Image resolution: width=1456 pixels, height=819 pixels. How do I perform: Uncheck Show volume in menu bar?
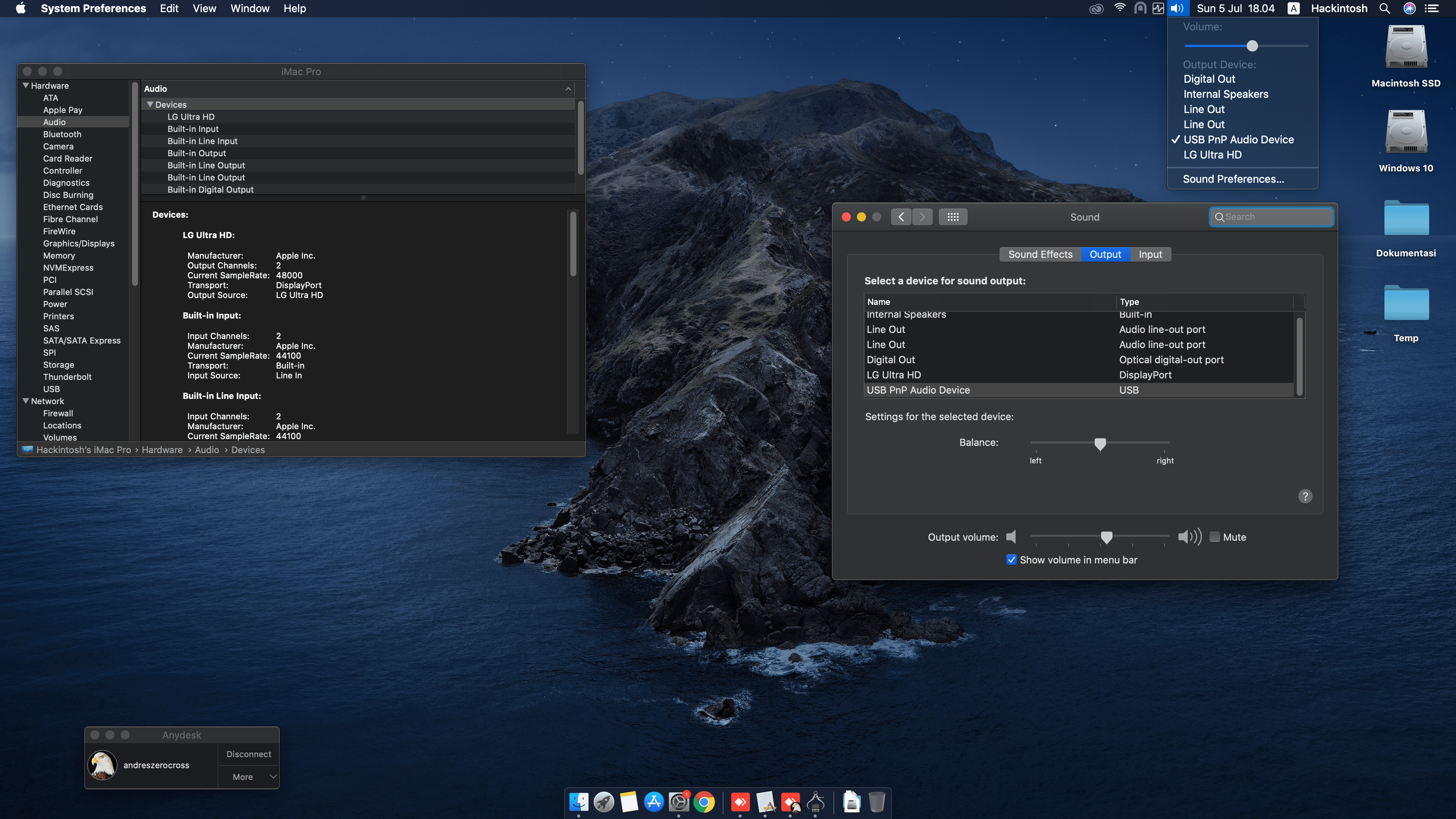pyautogui.click(x=1012, y=560)
